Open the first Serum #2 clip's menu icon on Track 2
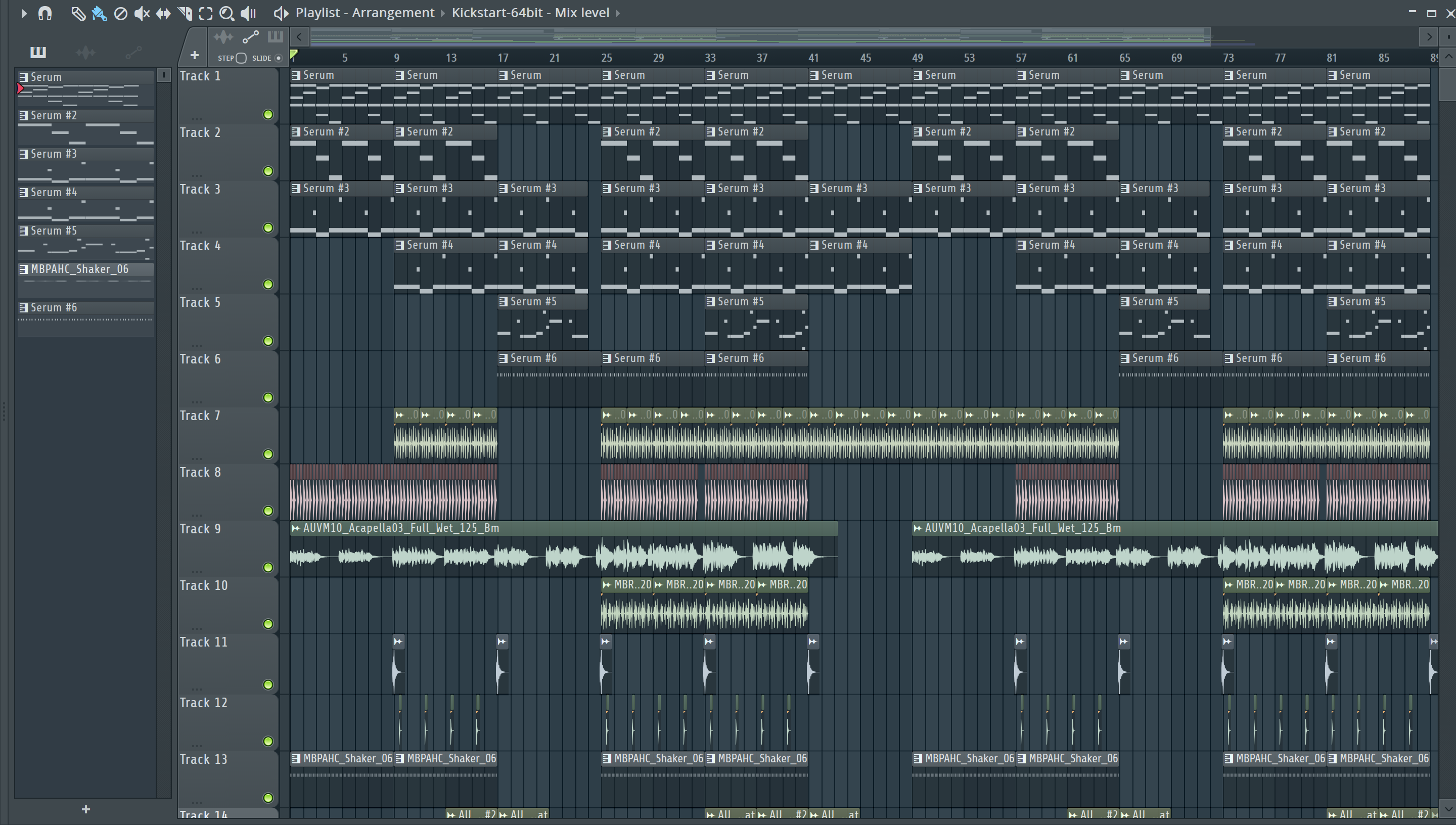 click(x=296, y=132)
